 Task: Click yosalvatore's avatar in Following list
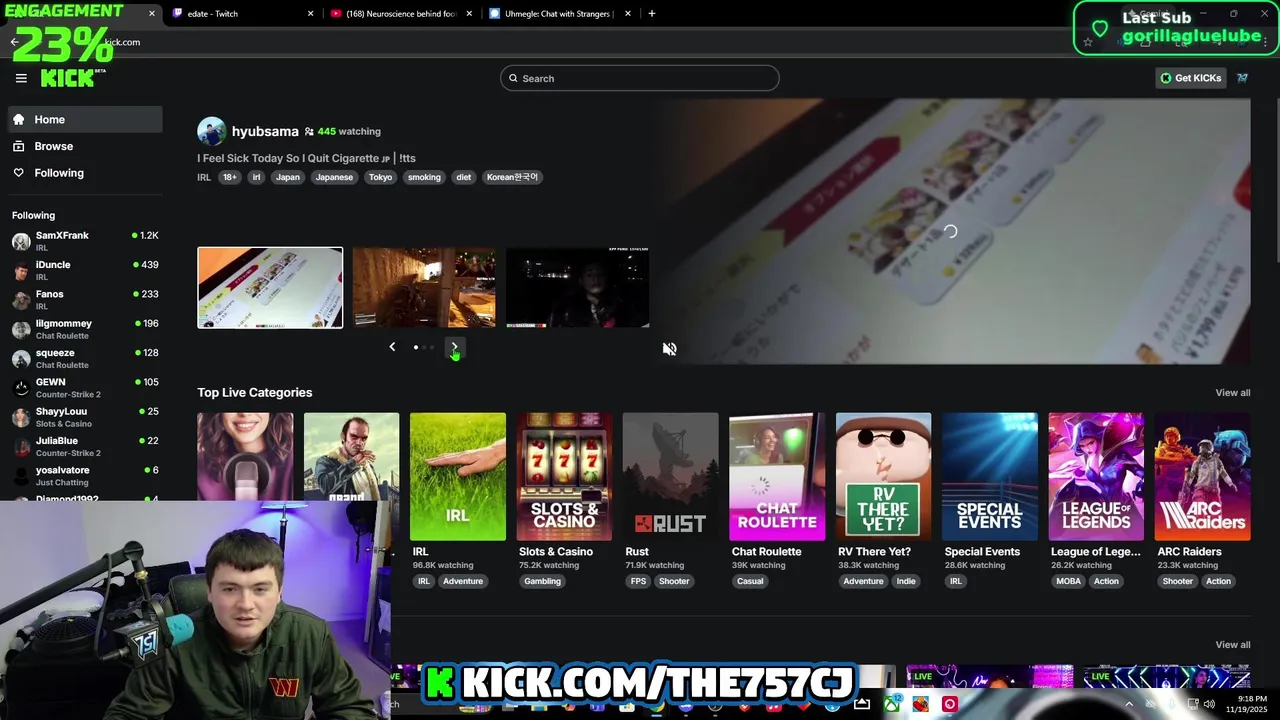[21, 476]
